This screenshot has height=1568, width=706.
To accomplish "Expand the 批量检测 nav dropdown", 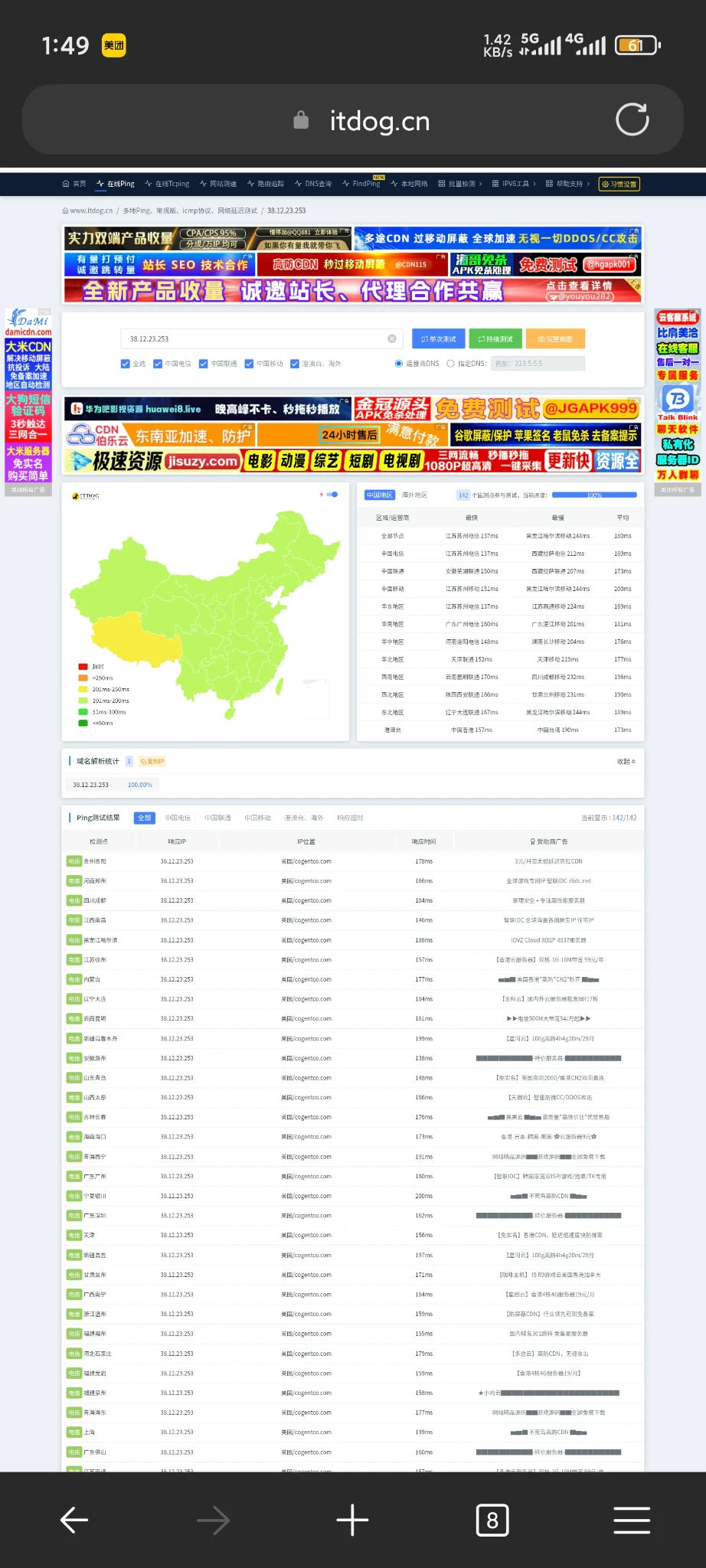I will point(459,184).
